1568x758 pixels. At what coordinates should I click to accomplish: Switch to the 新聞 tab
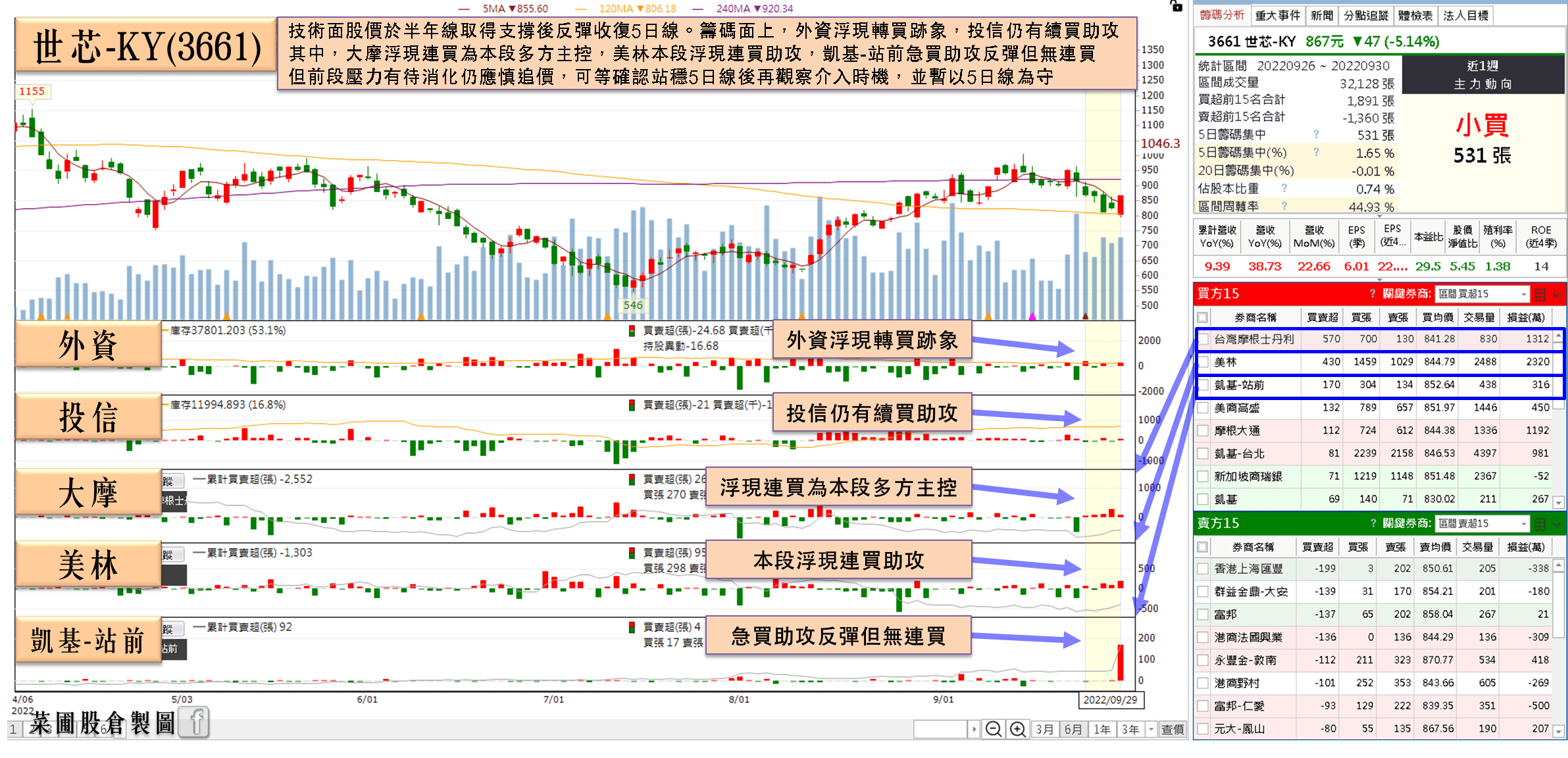(x=1321, y=15)
